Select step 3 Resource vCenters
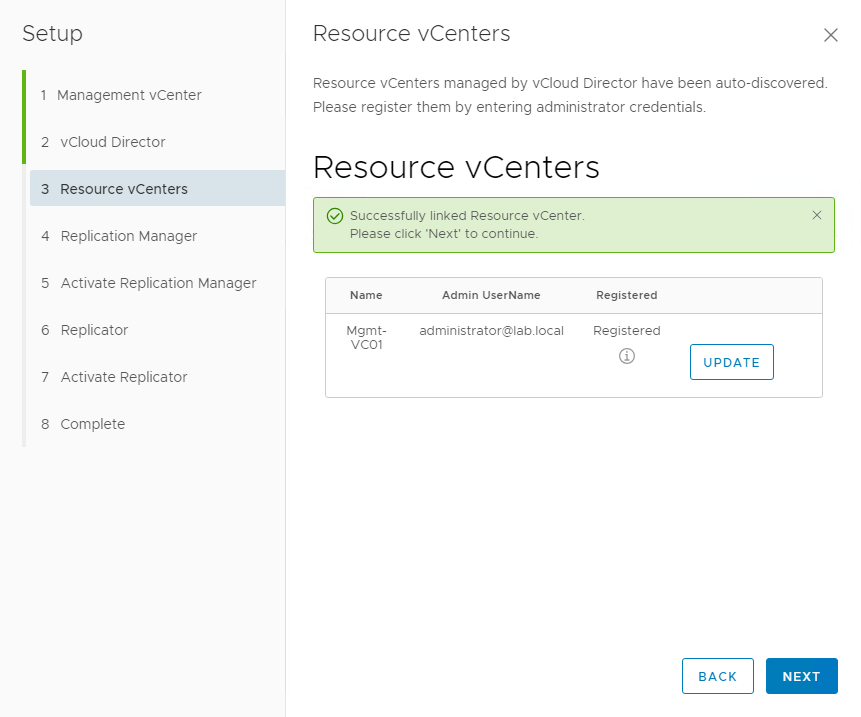The image size is (861, 717). tap(123, 189)
